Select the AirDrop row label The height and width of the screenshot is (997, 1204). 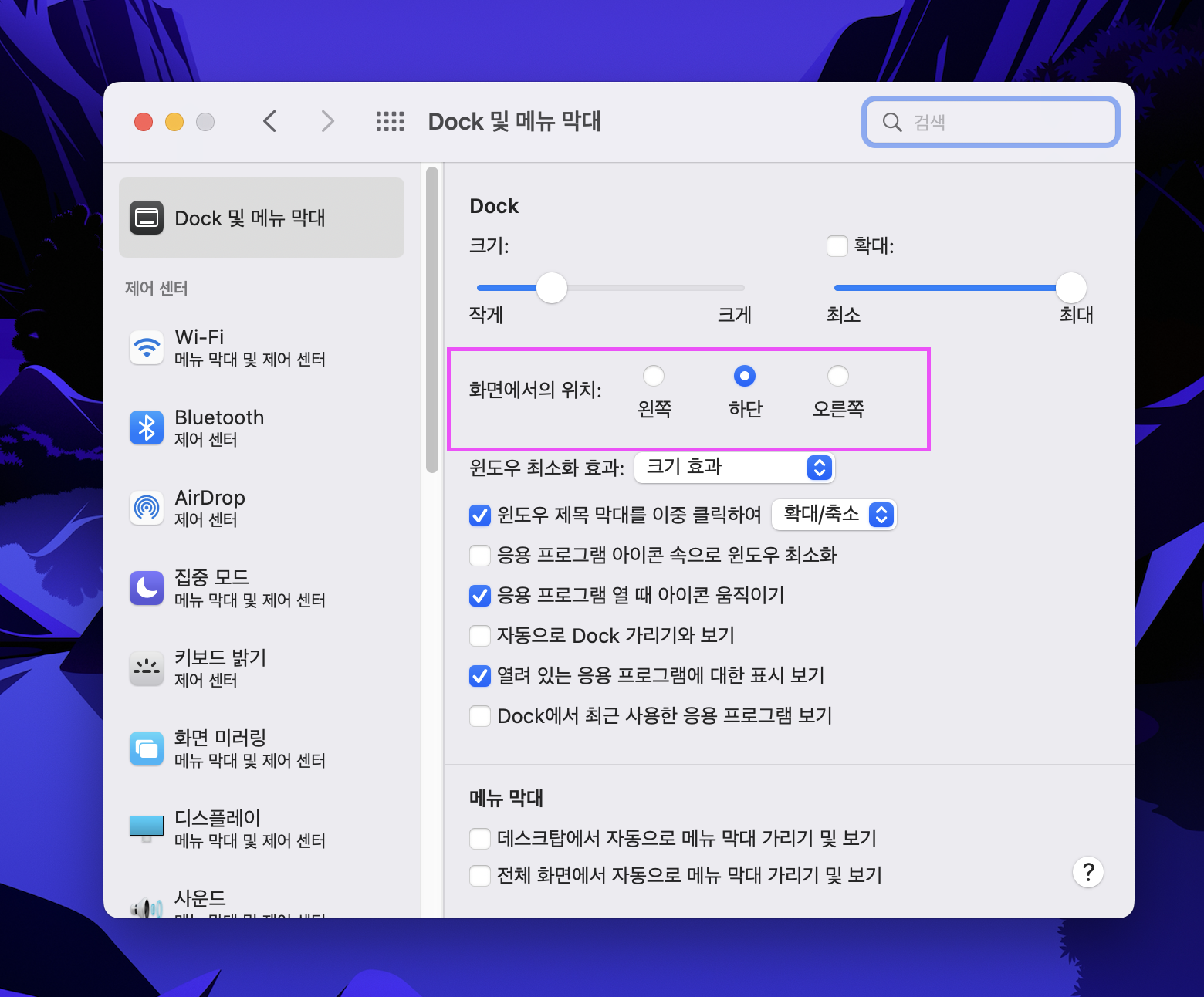point(210,498)
